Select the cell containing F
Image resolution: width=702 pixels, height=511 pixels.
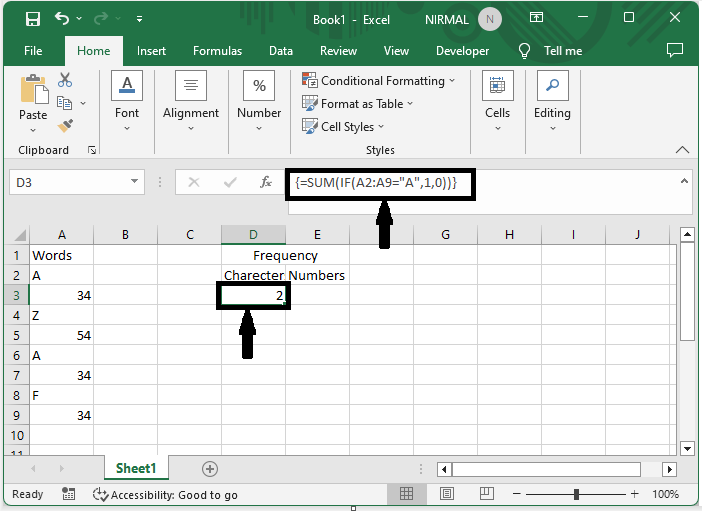click(x=62, y=395)
